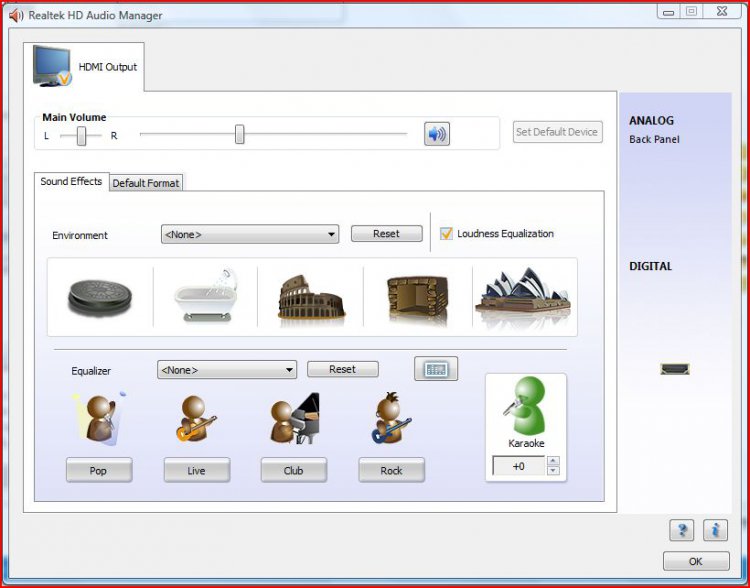Click the Karaoke label text
750x588 pixels.
pos(526,444)
